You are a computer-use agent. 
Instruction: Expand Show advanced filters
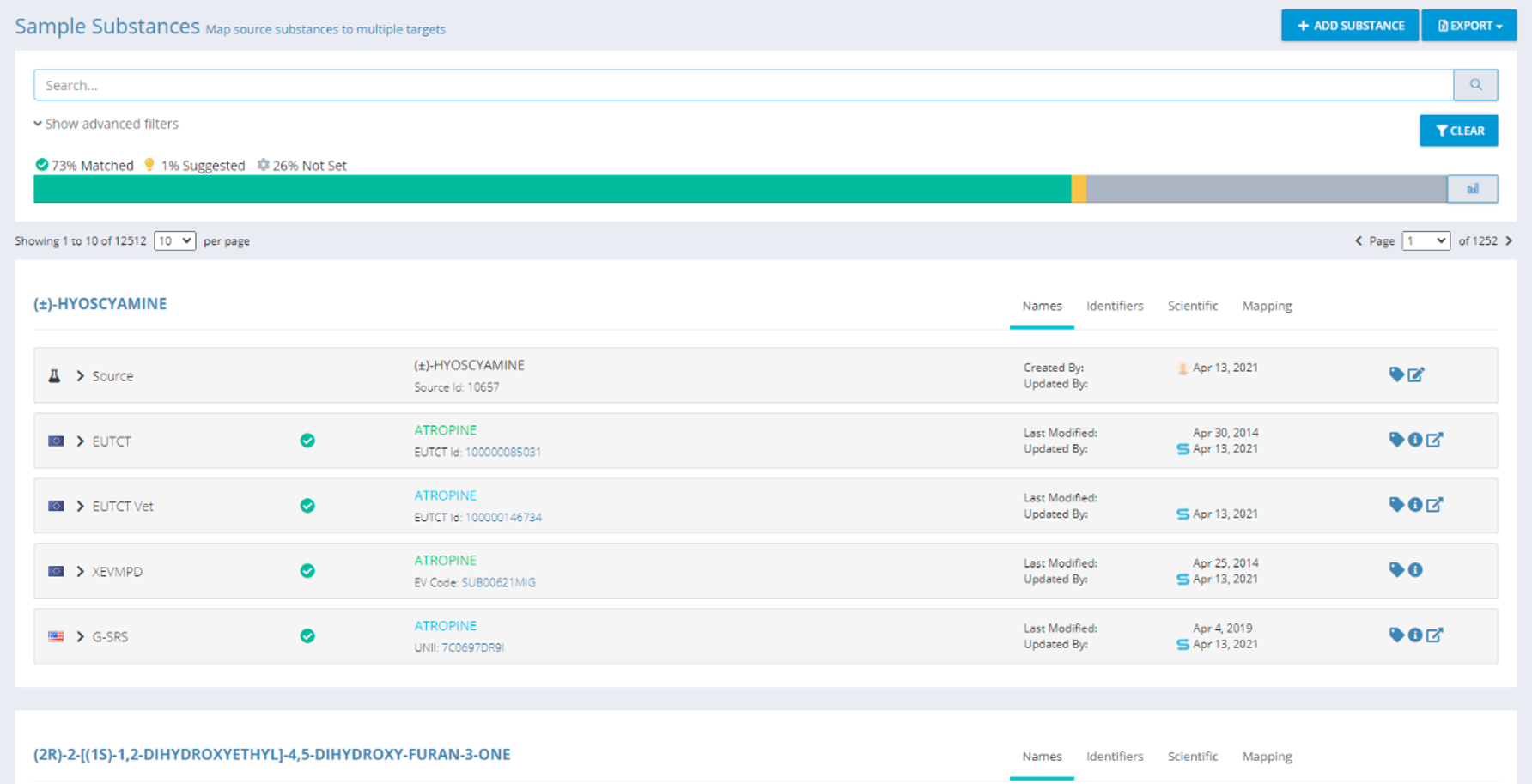pyautogui.click(x=106, y=124)
